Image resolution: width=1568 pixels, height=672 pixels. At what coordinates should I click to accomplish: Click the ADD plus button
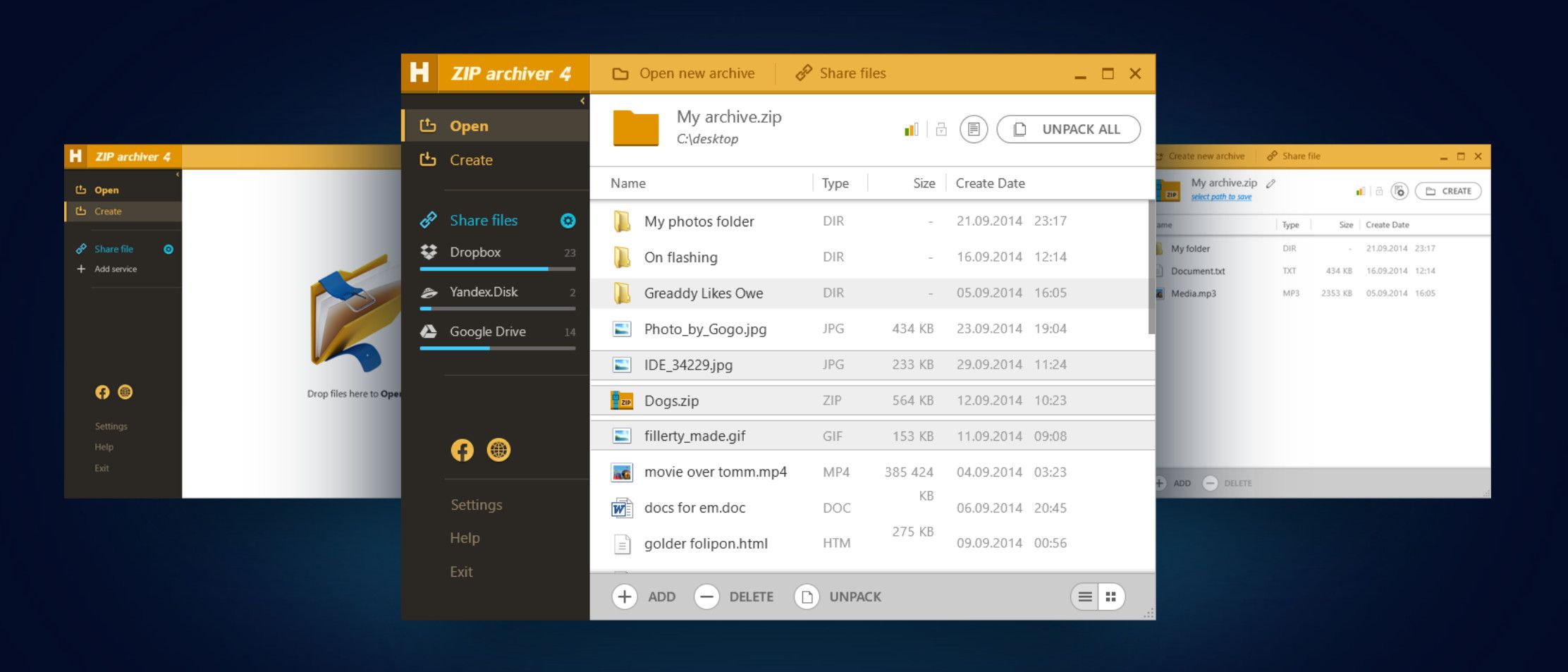coord(624,597)
